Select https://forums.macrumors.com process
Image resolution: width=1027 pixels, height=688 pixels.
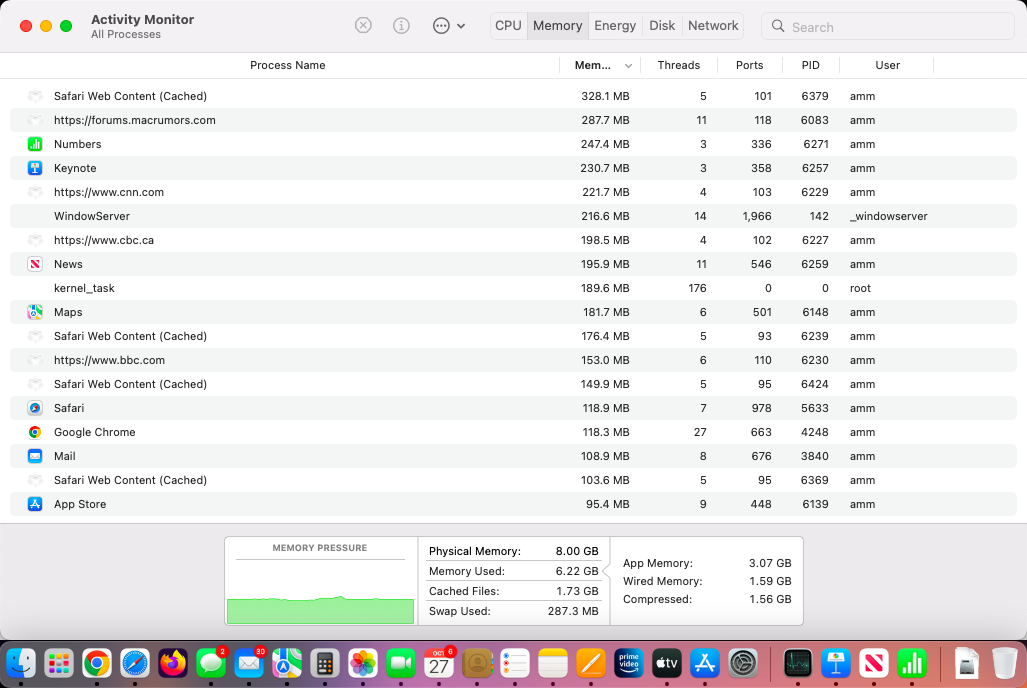click(x=514, y=120)
